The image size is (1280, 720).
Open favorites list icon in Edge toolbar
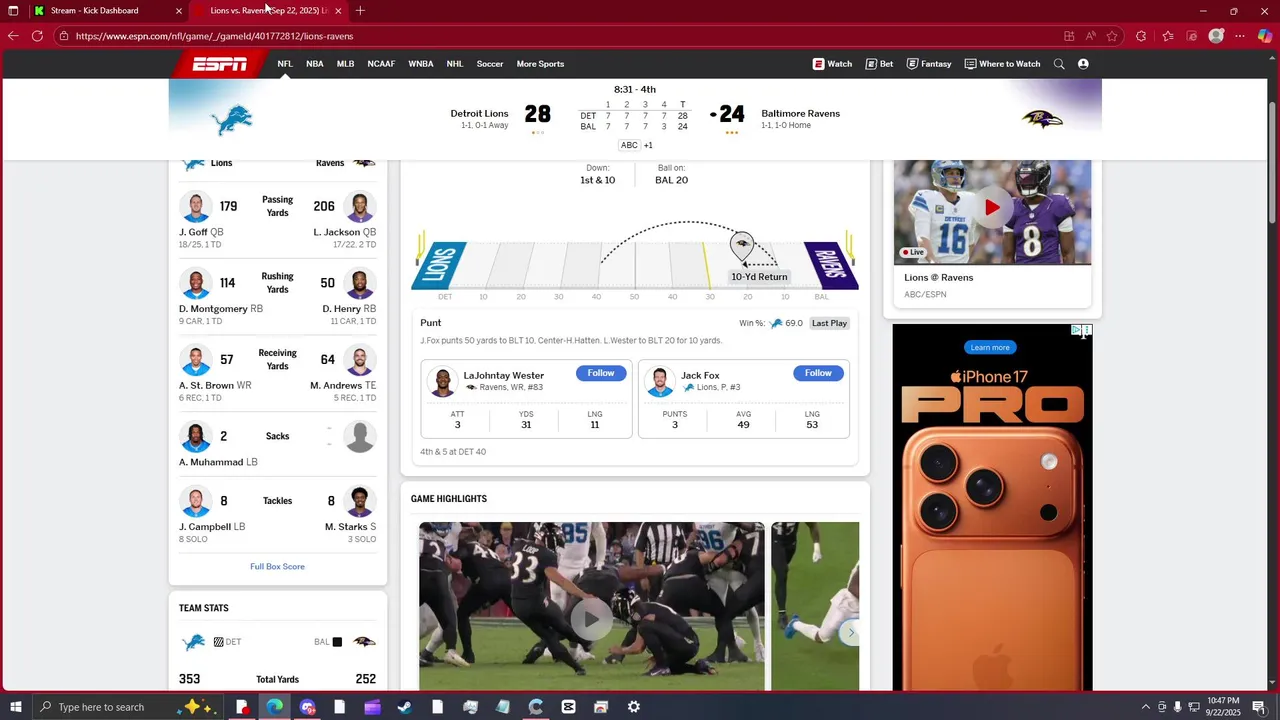pos(1167,36)
